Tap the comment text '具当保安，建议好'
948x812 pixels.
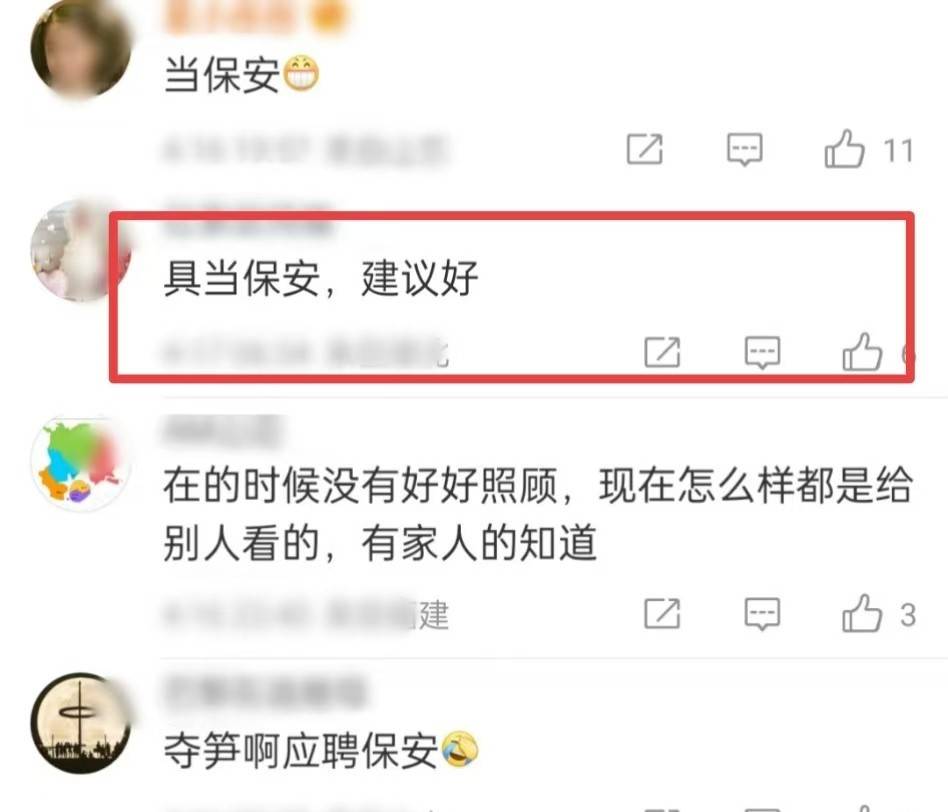(x=321, y=279)
